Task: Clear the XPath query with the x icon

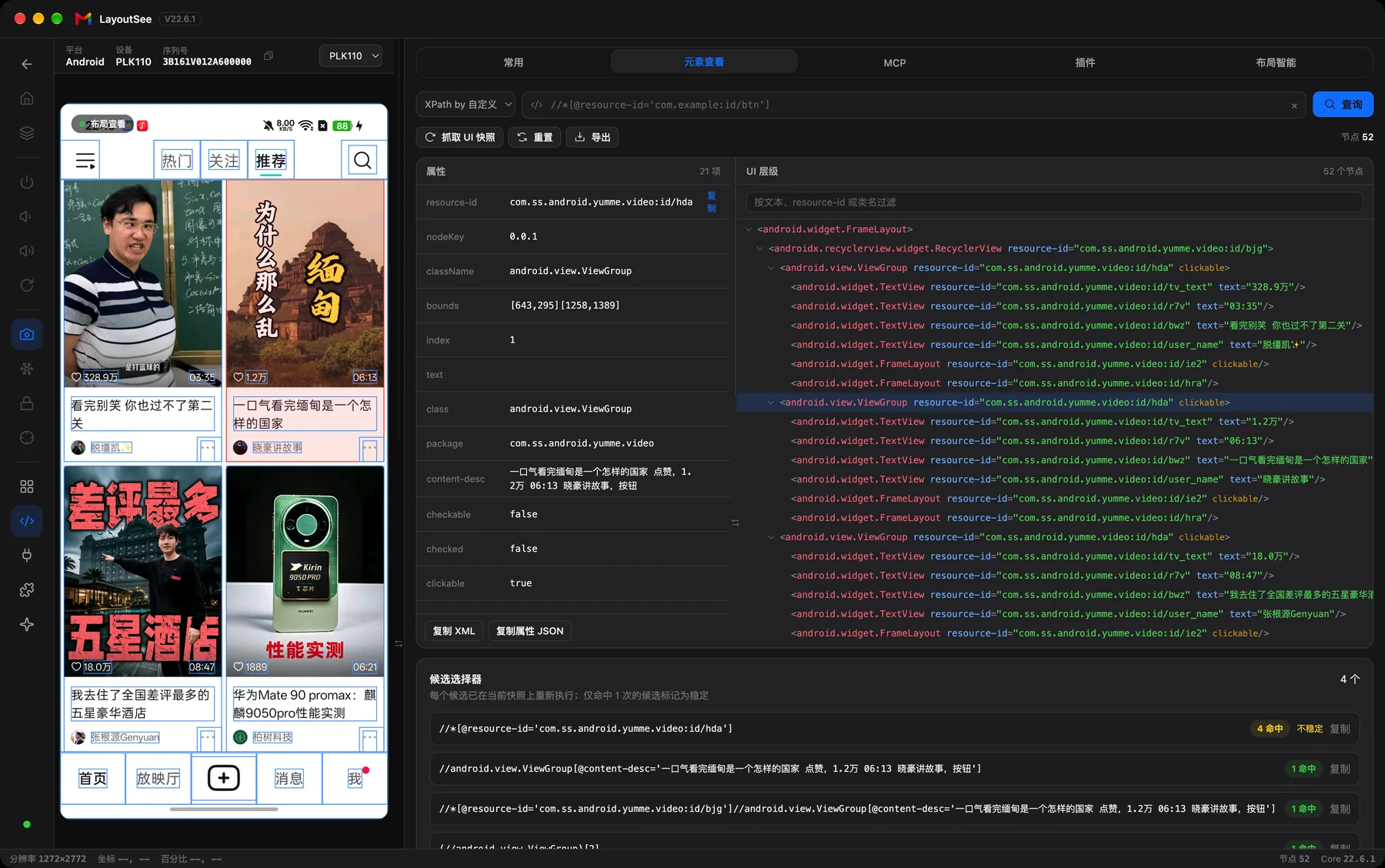Action: (x=1294, y=105)
